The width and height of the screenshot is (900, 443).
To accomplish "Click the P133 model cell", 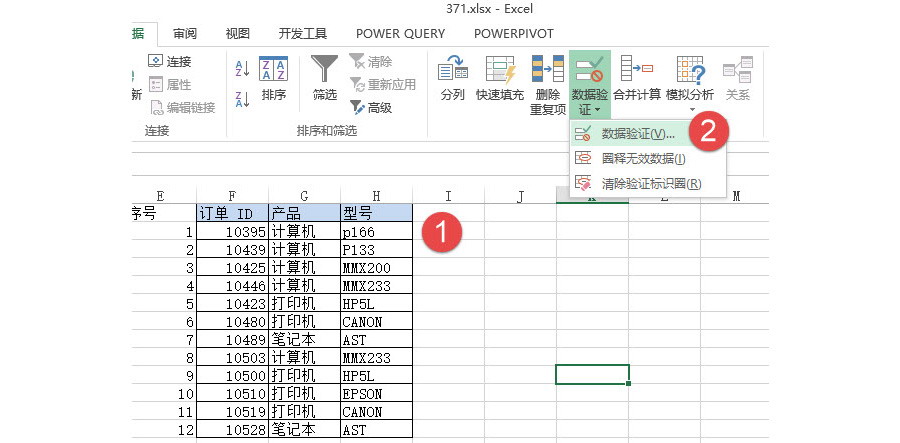I will pyautogui.click(x=376, y=249).
